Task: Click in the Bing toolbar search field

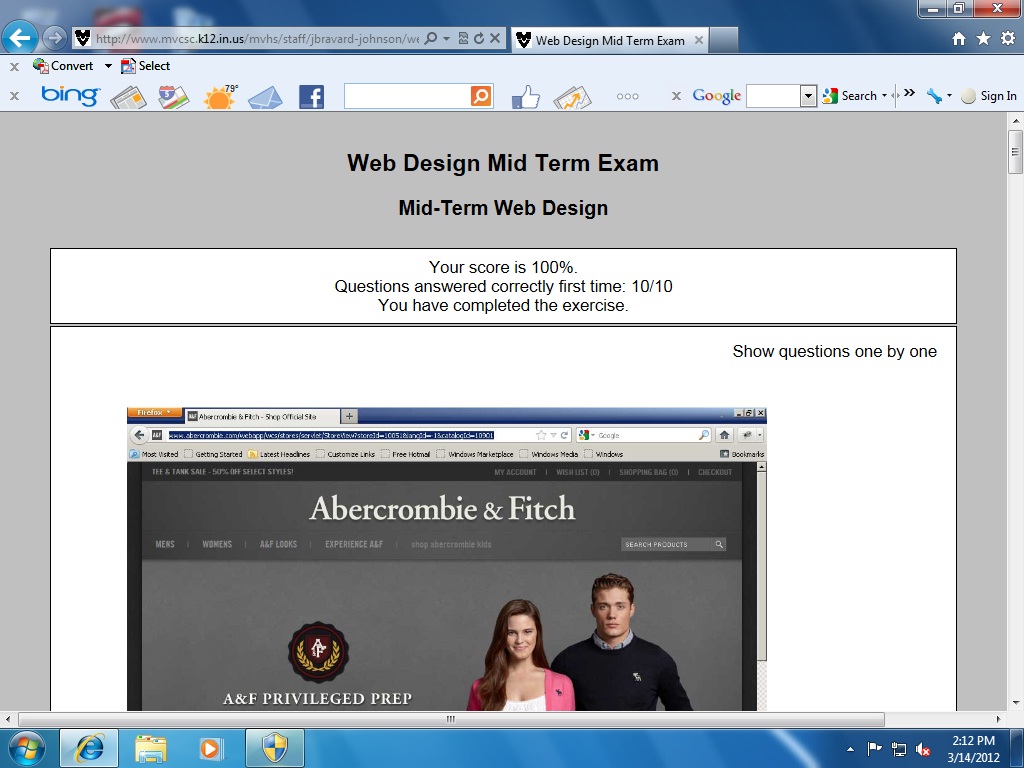Action: pyautogui.click(x=407, y=96)
